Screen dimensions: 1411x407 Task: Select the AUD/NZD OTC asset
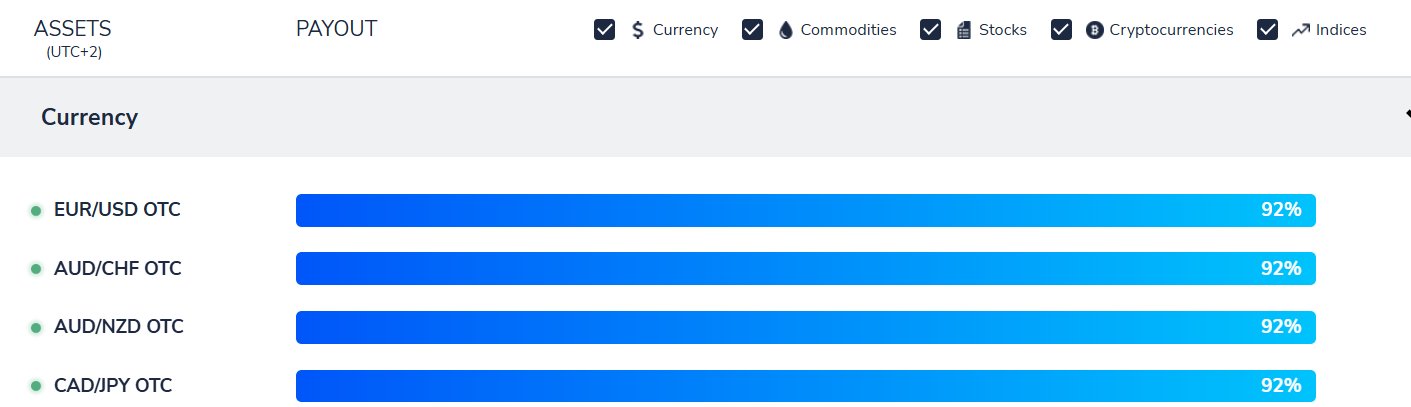coord(118,327)
